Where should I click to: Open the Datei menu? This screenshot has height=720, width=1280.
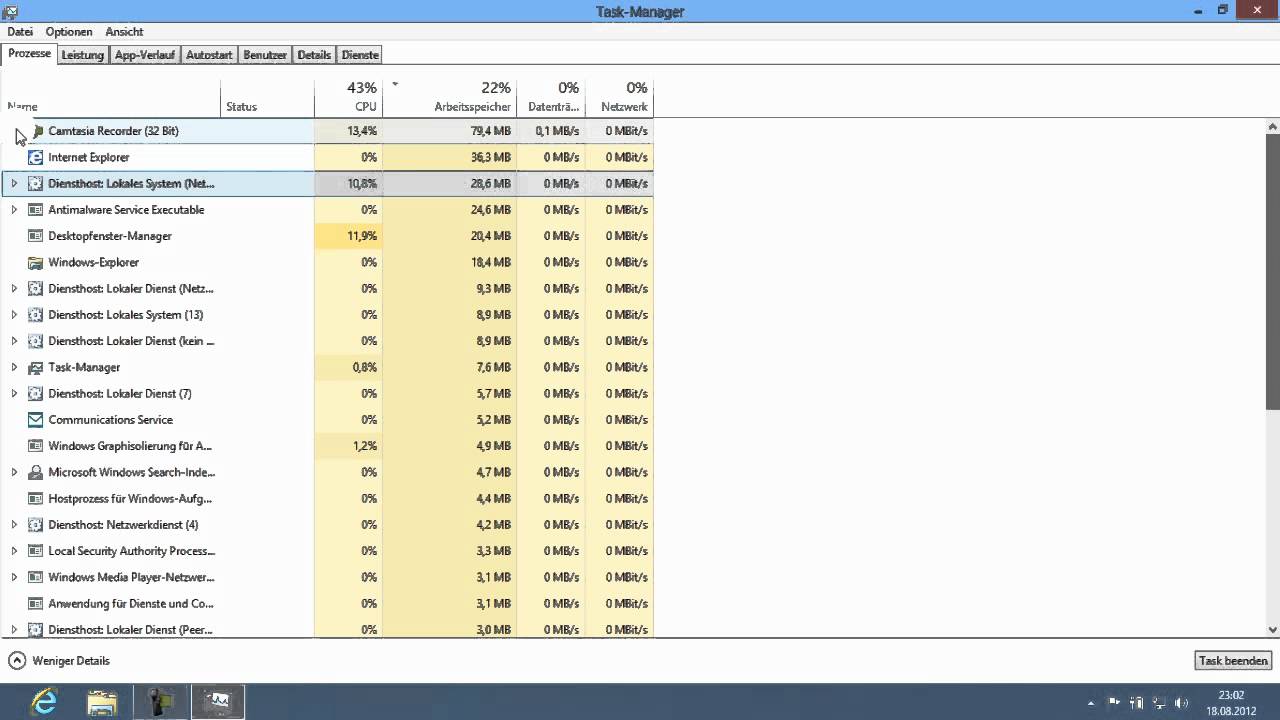point(20,32)
